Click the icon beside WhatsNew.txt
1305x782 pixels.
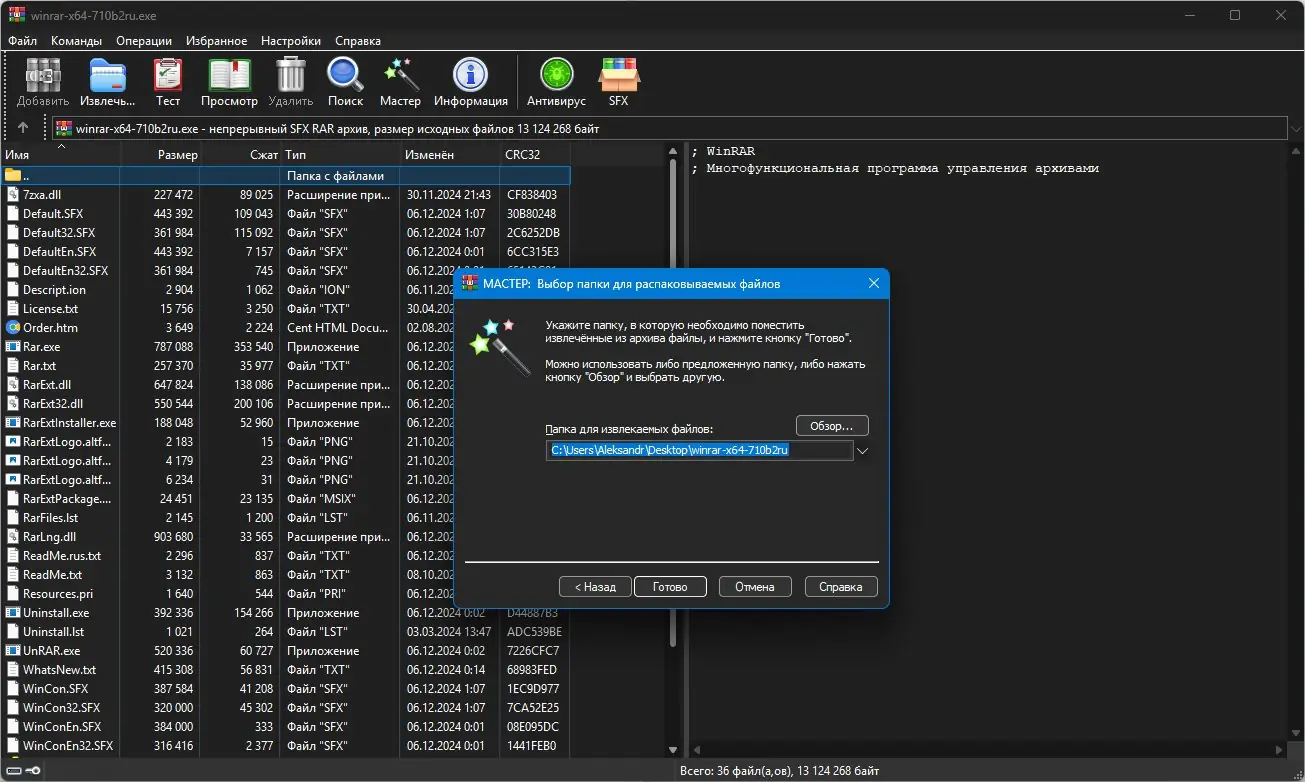(13, 670)
